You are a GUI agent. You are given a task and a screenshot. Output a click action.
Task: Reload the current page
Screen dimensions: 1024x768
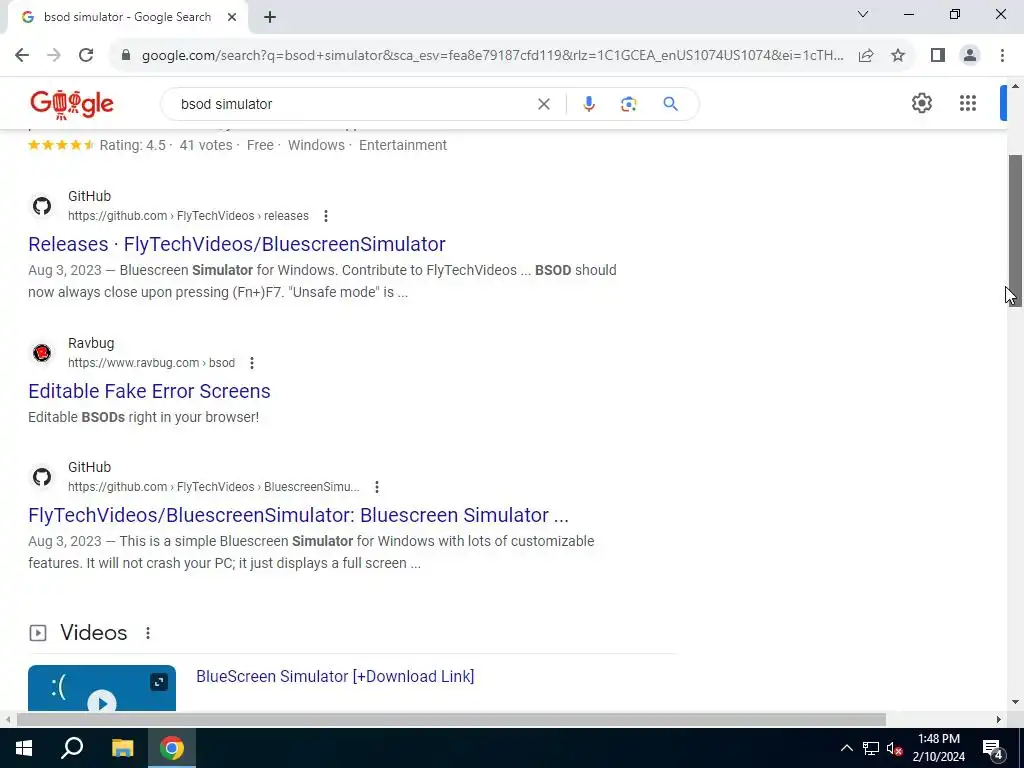coord(86,55)
